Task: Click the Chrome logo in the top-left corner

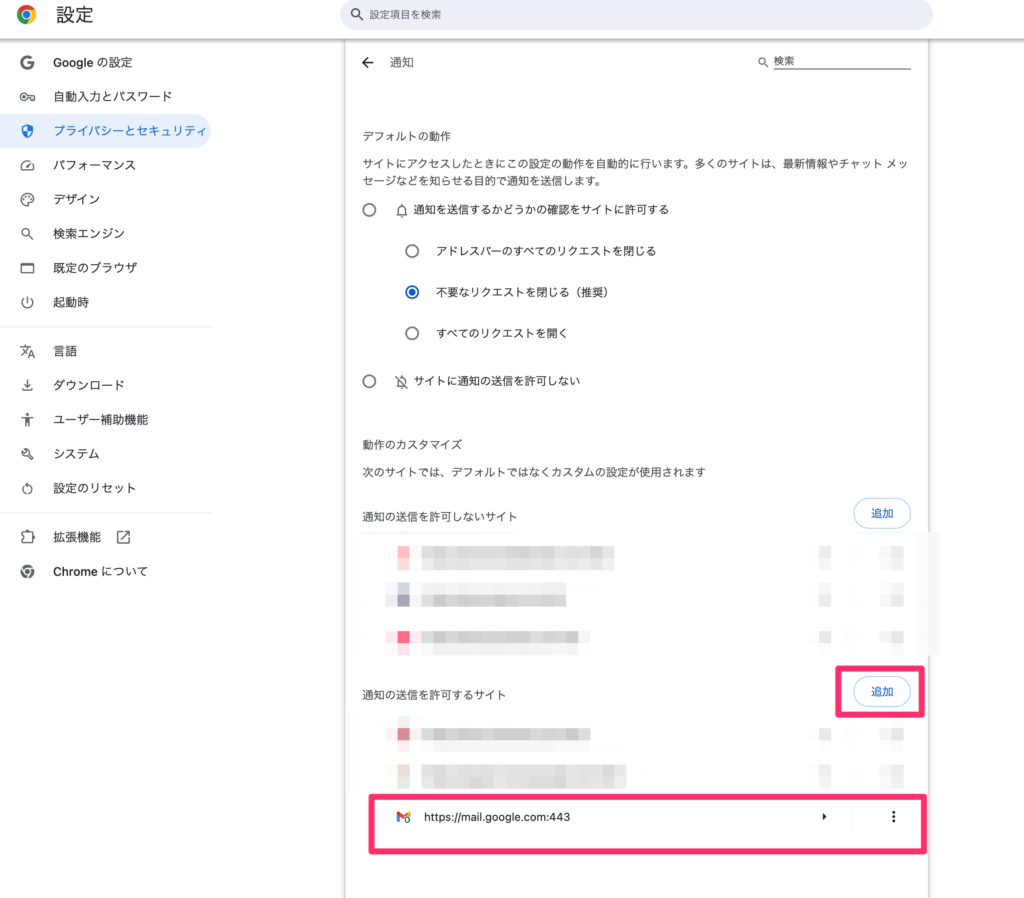Action: click(x=25, y=15)
